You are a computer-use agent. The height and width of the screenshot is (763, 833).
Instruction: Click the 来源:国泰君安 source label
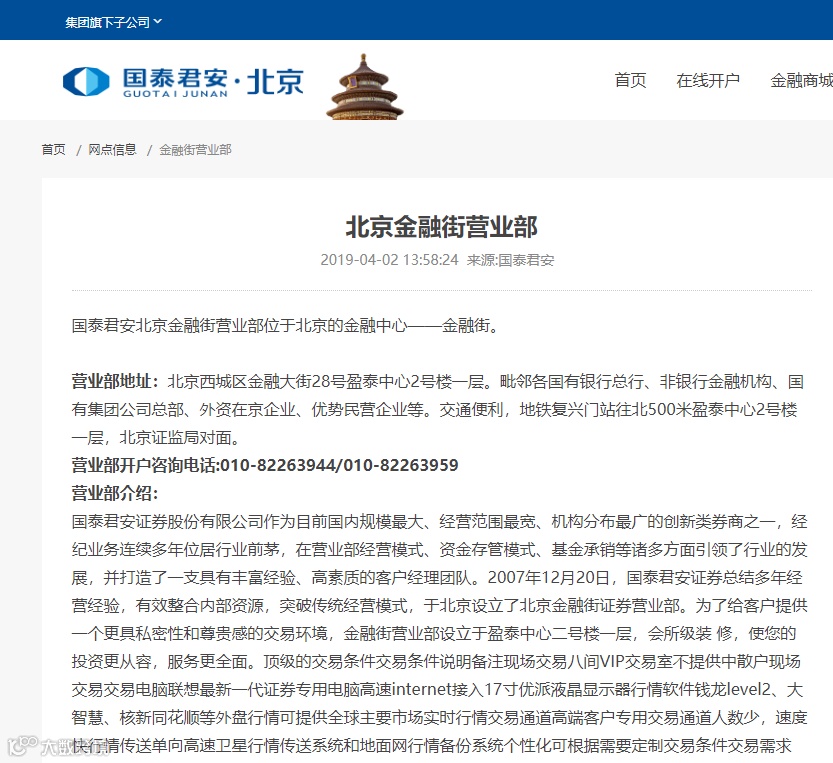(x=510, y=260)
